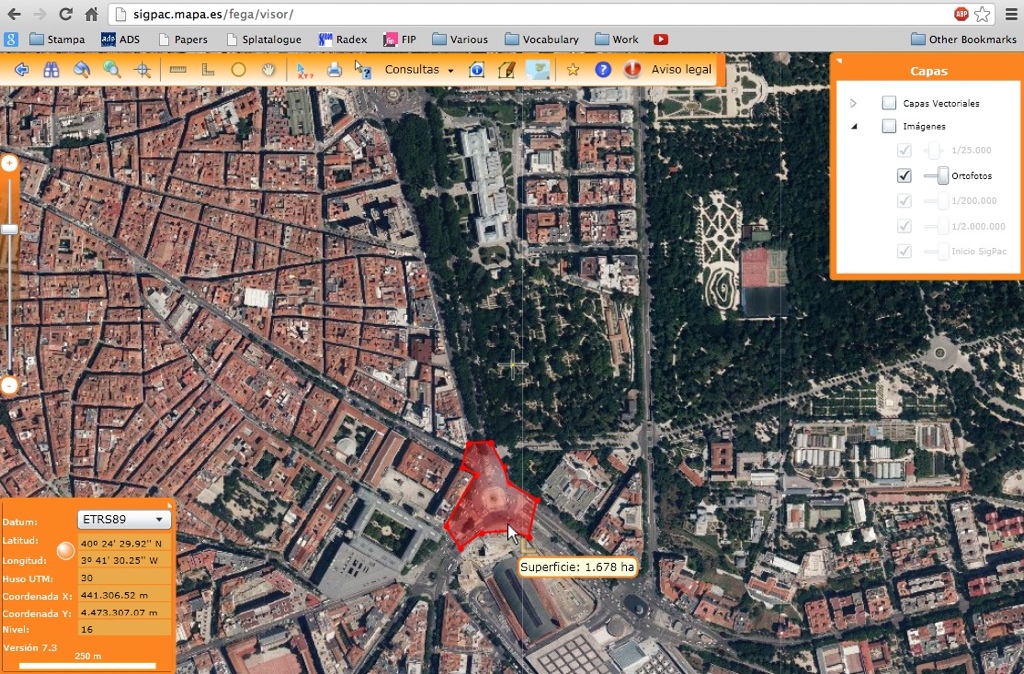Click the printer icon in map toolbar
The width and height of the screenshot is (1024, 674).
pyautogui.click(x=334, y=70)
